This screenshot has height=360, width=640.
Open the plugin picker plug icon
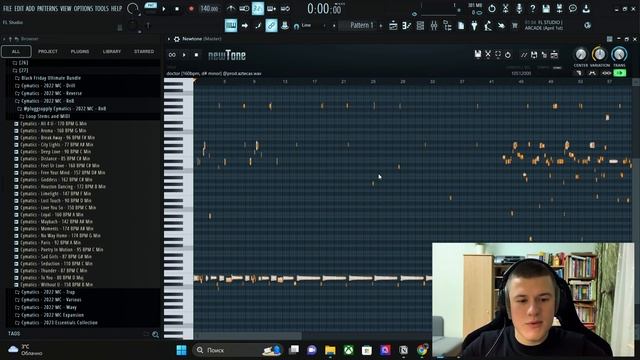coord(474,26)
